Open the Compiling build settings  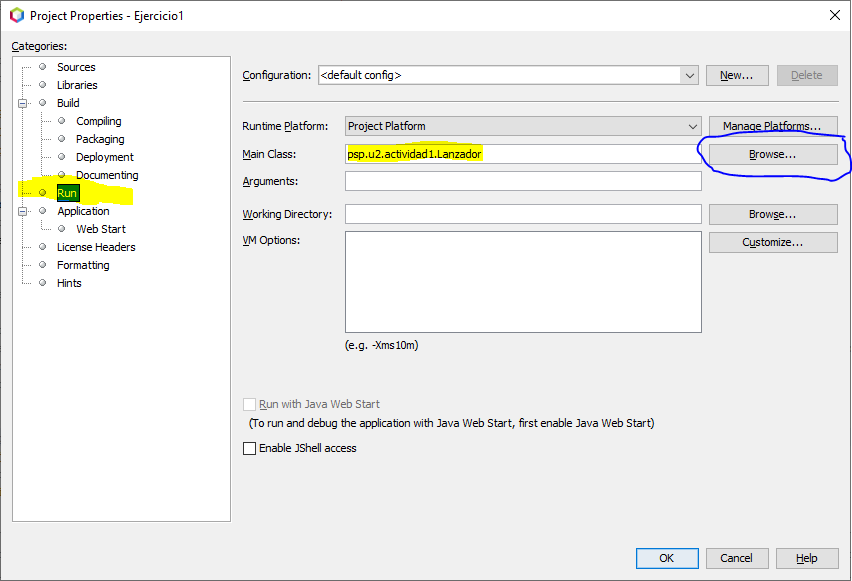[x=98, y=121]
